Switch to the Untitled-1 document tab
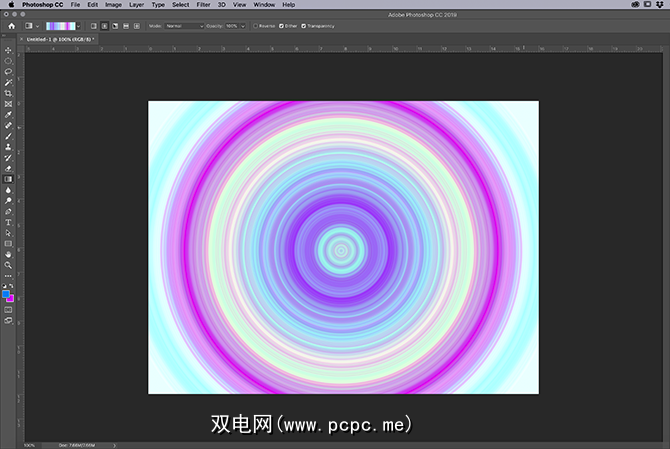670x449 pixels. [x=55, y=38]
